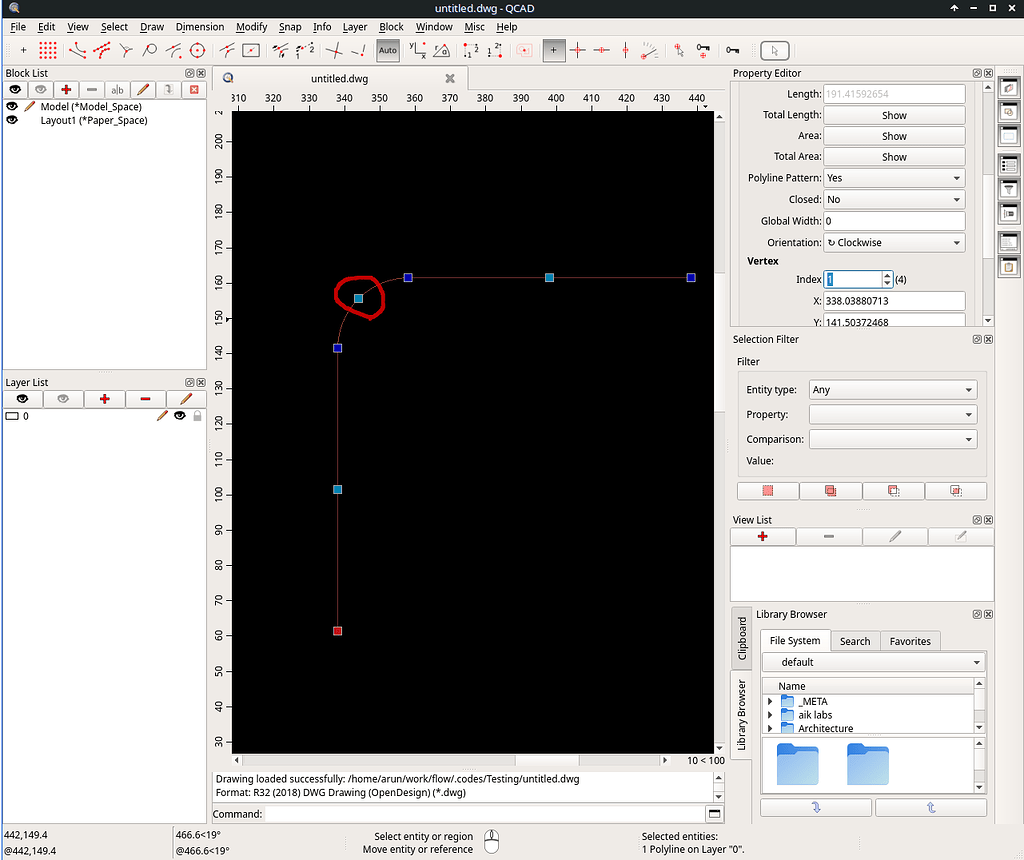Viewport: 1024px width, 860px height.
Task: Close the untitled.dwg document tab
Action: 450,78
